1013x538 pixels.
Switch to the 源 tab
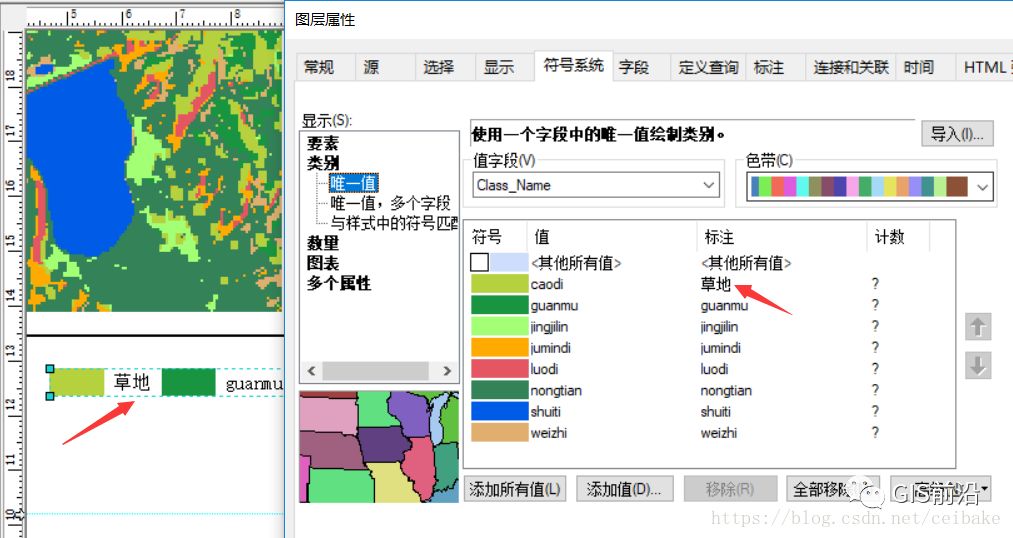[x=371, y=67]
